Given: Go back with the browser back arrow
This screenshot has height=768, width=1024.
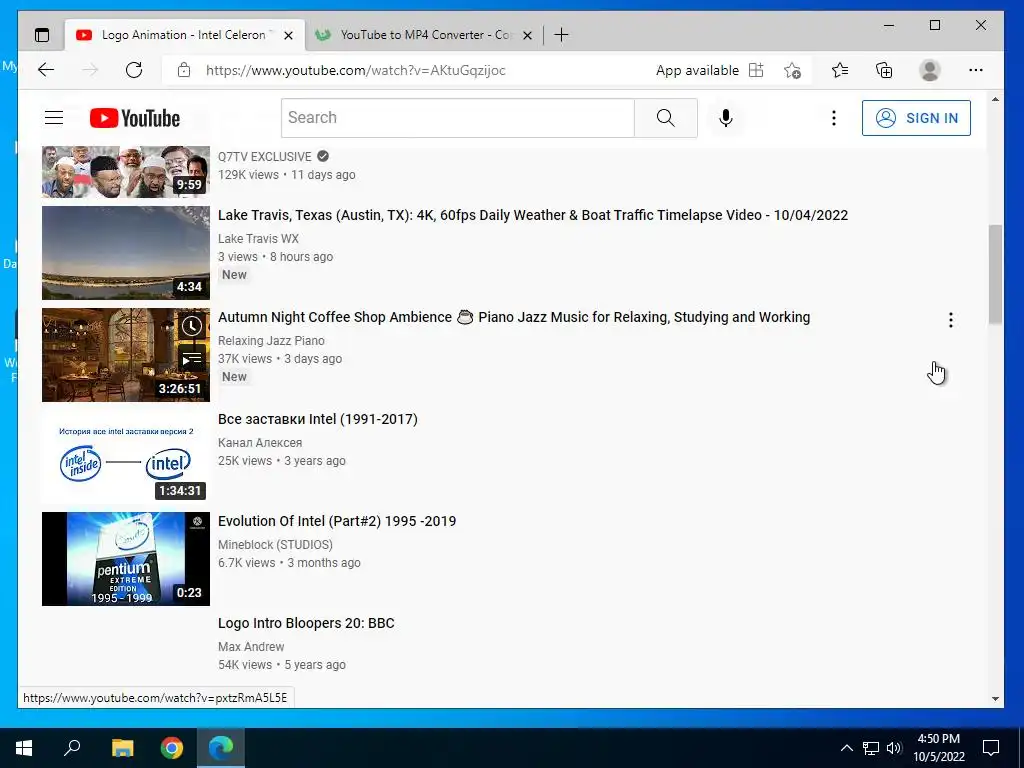Looking at the screenshot, I should [x=46, y=70].
